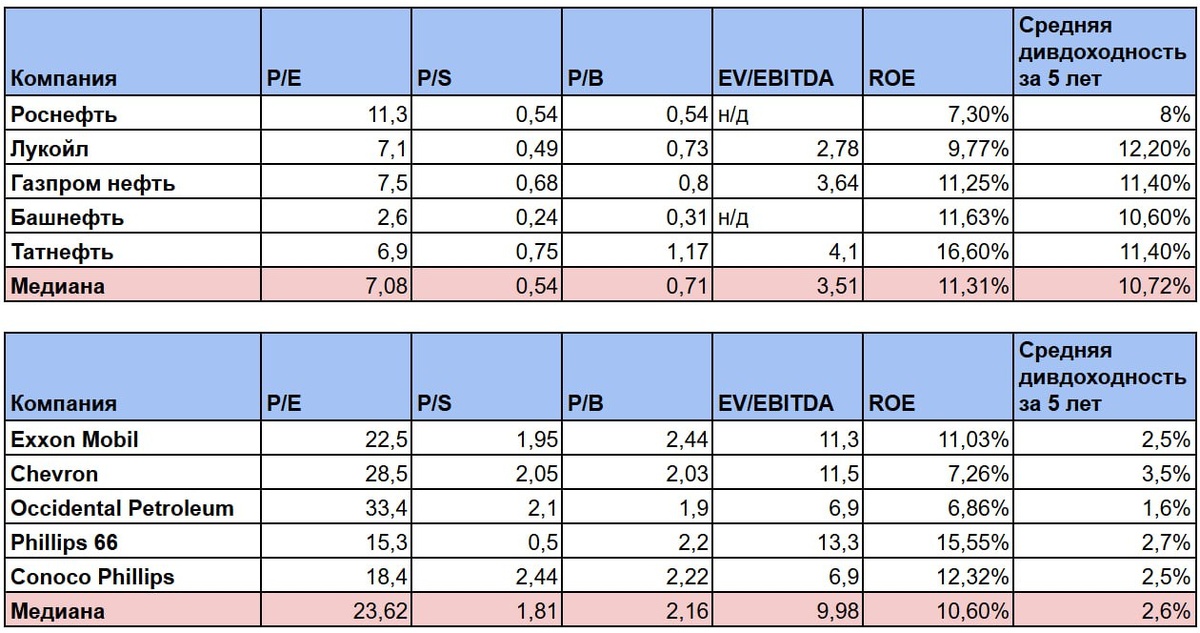Click Лукойл dividend yield 12,20%

click(x=1105, y=149)
